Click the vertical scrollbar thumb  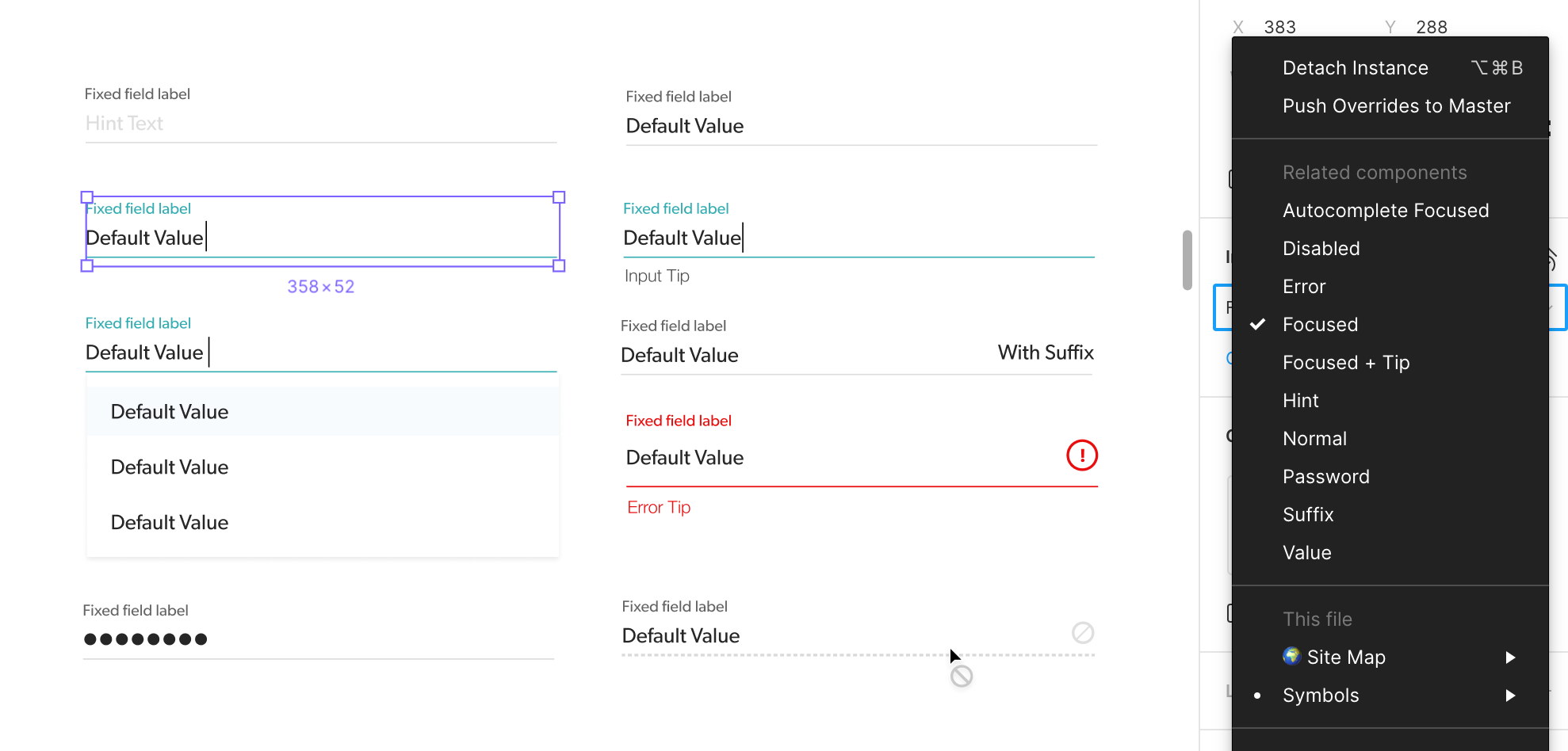(x=1187, y=260)
